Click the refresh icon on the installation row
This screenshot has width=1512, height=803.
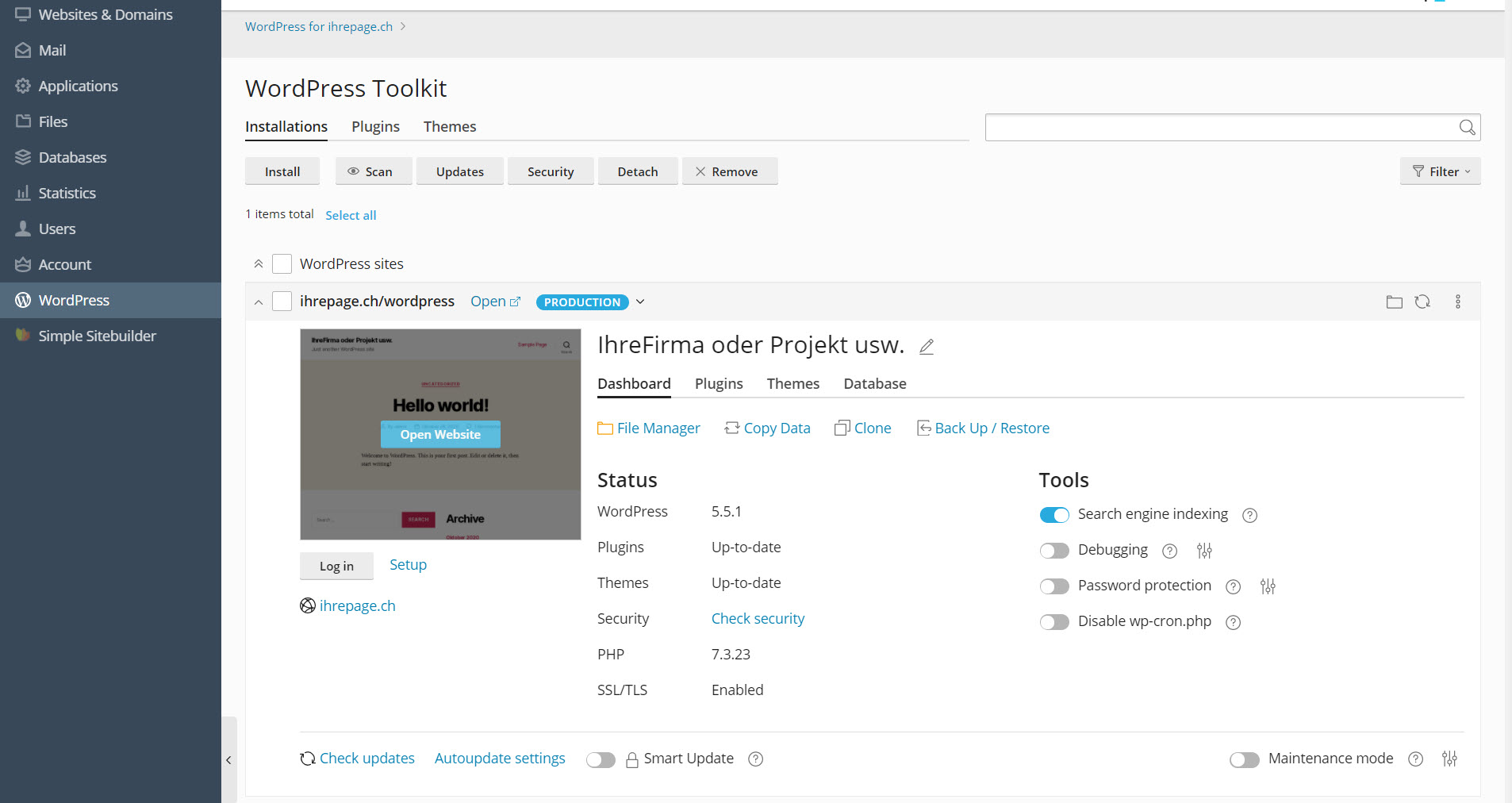(x=1423, y=302)
